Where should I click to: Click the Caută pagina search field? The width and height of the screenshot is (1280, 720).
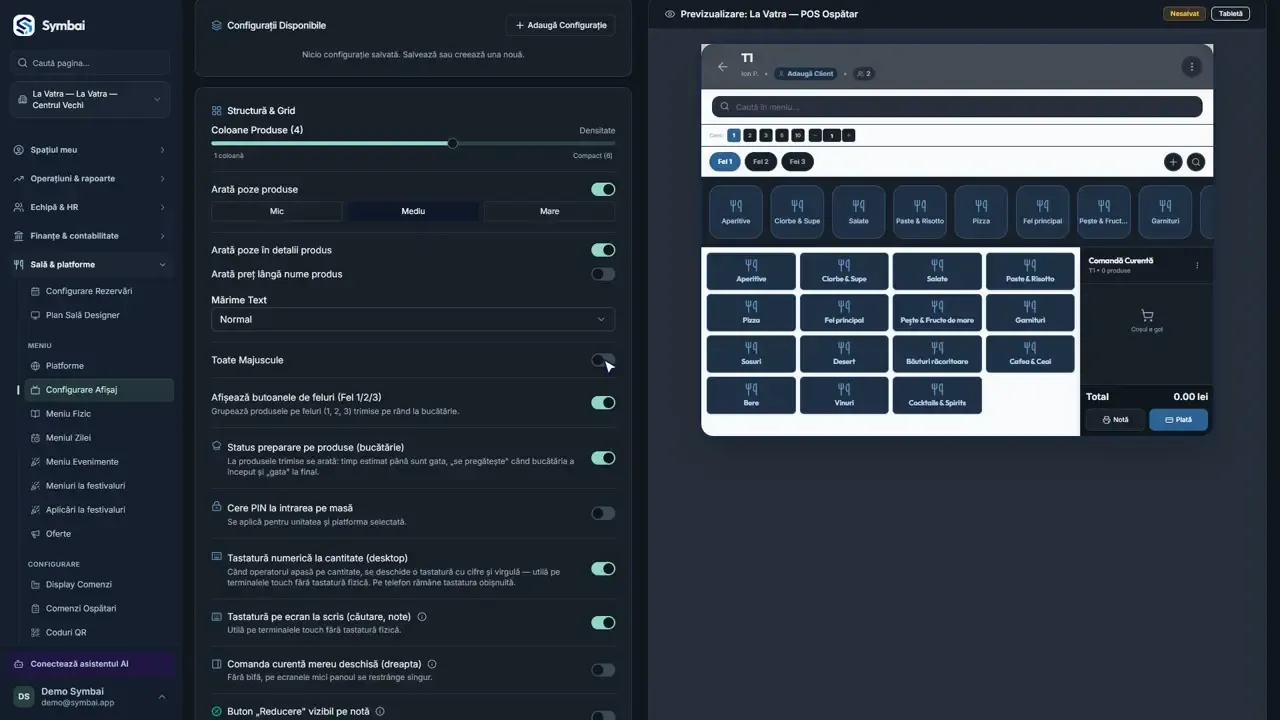tap(90, 63)
